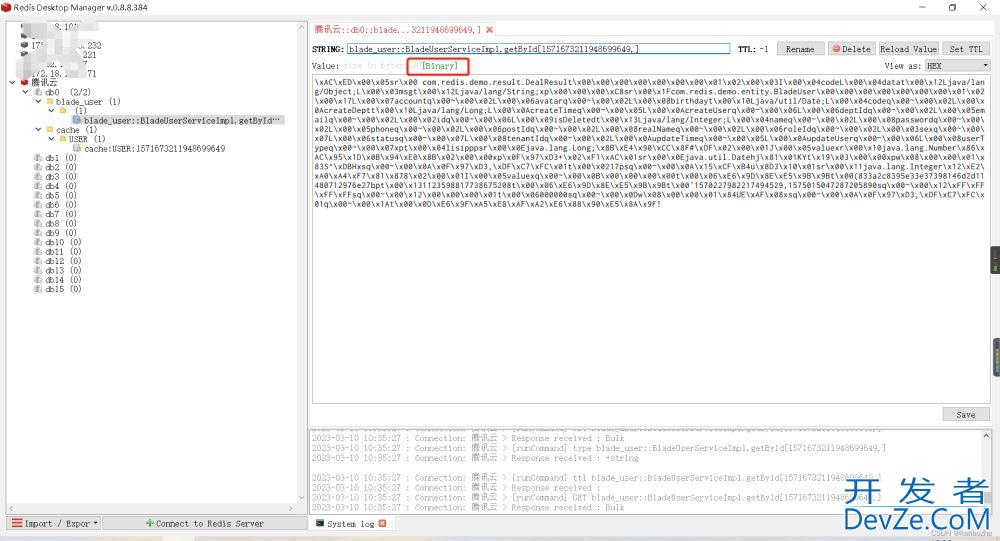Collapse the 腾讯云 connection tree node

[13, 82]
